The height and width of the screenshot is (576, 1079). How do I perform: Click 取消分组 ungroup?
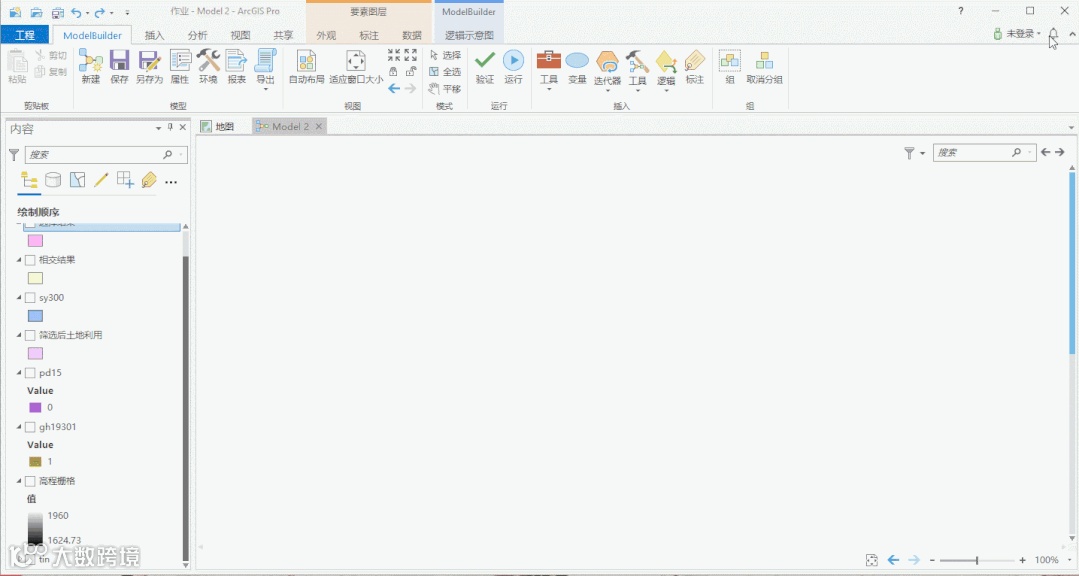point(765,67)
